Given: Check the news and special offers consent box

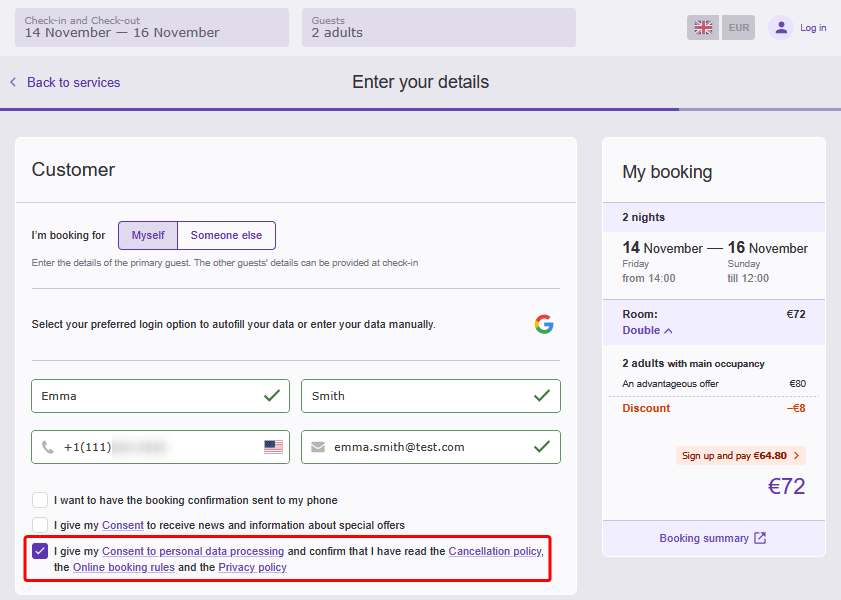Looking at the screenshot, I should (40, 525).
